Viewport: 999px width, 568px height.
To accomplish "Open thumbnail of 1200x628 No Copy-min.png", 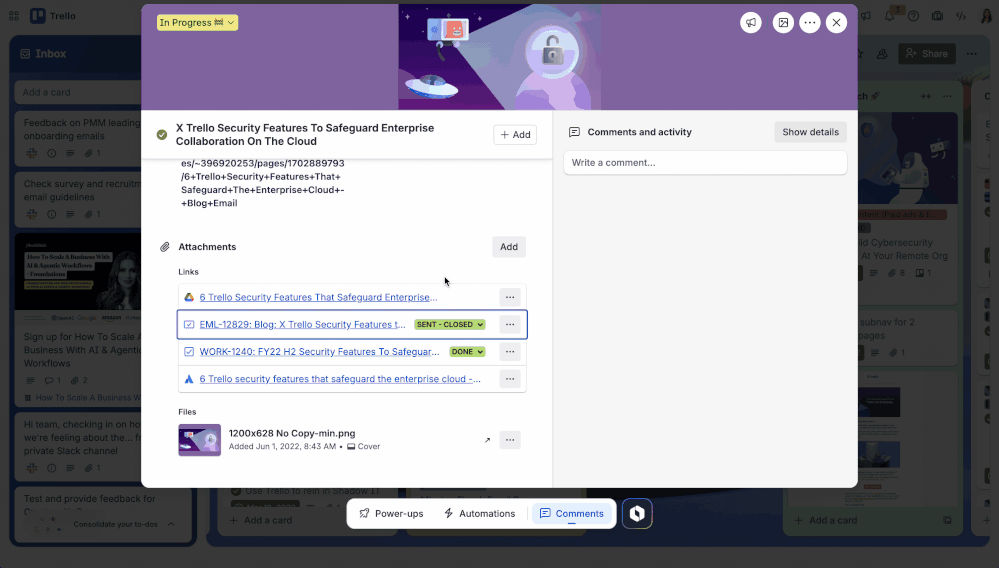I will click(x=199, y=440).
